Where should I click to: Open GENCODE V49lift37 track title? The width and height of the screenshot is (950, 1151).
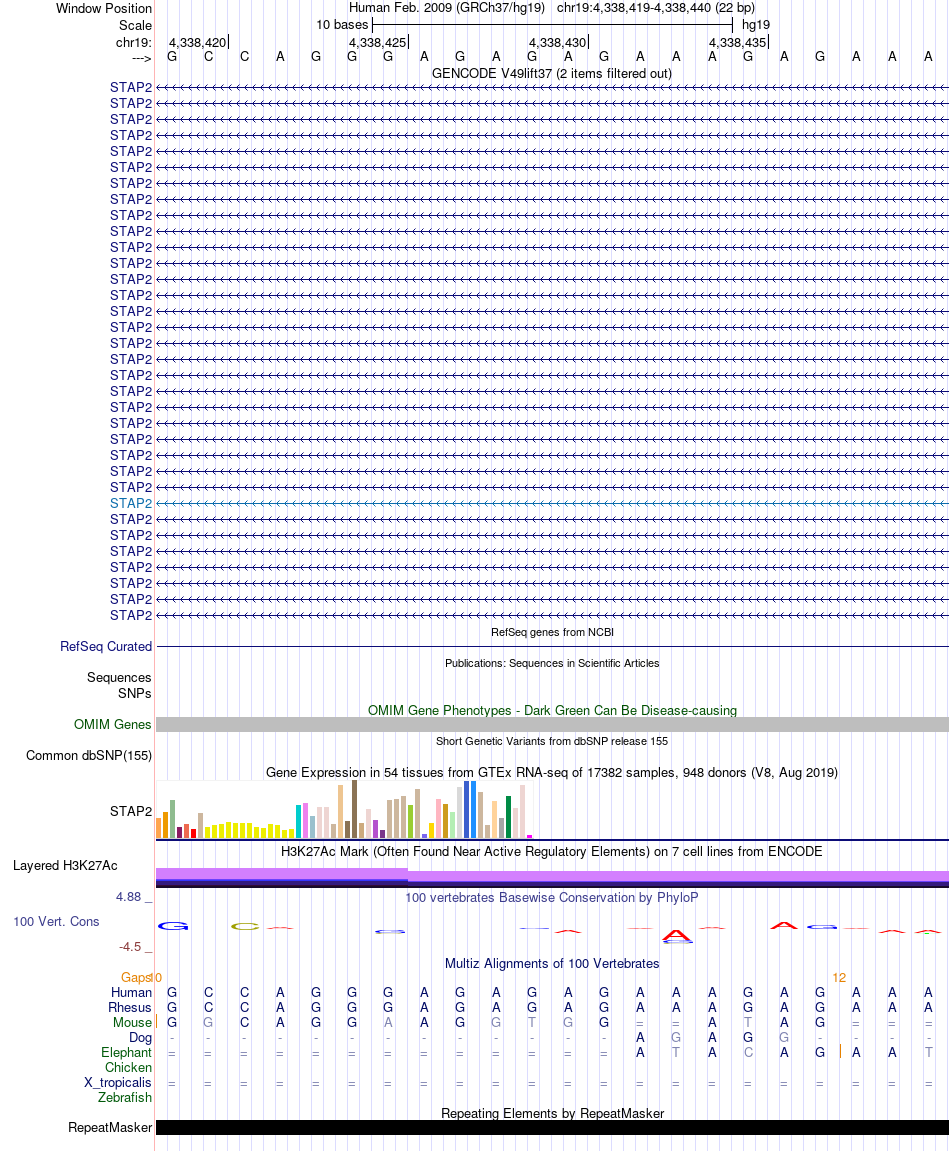click(551, 73)
